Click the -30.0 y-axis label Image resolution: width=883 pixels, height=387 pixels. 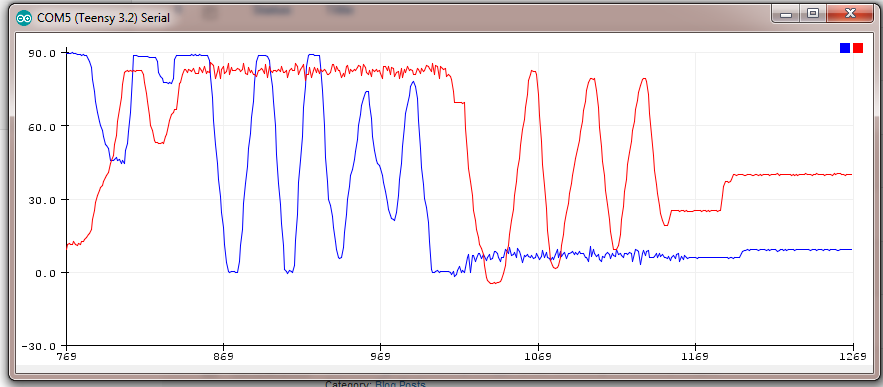38,346
